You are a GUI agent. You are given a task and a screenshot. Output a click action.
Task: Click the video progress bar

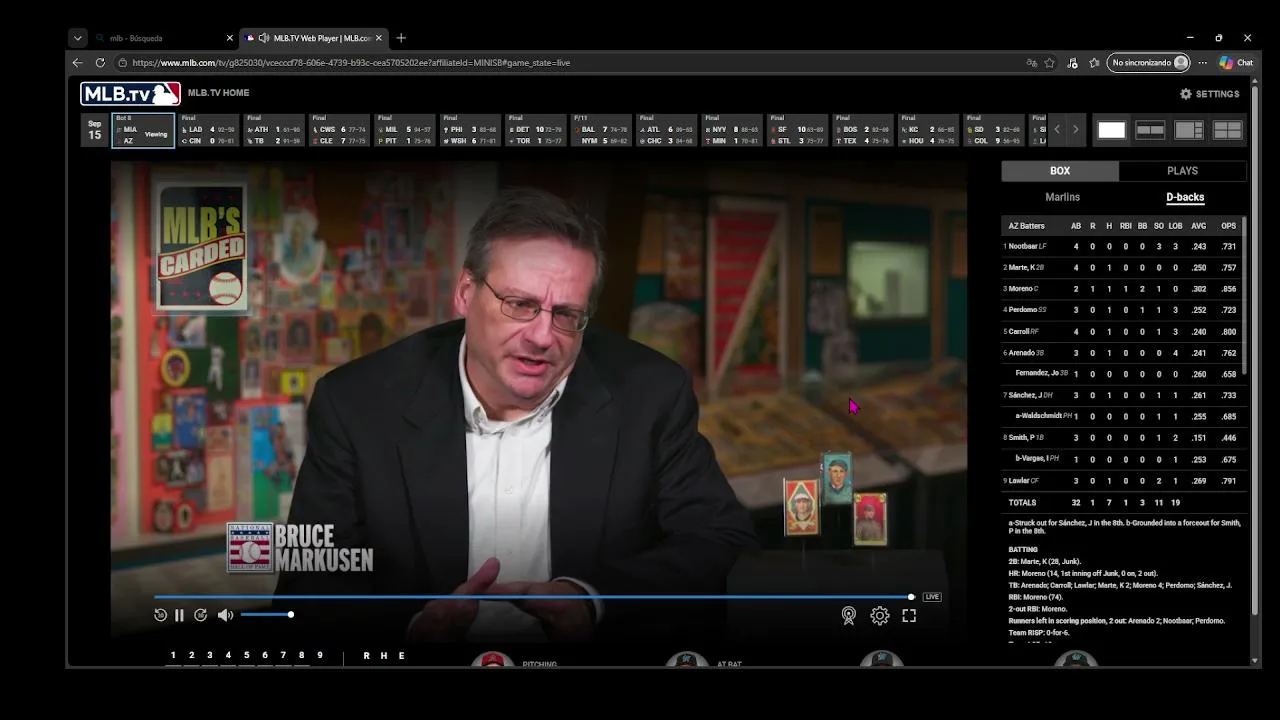(533, 597)
